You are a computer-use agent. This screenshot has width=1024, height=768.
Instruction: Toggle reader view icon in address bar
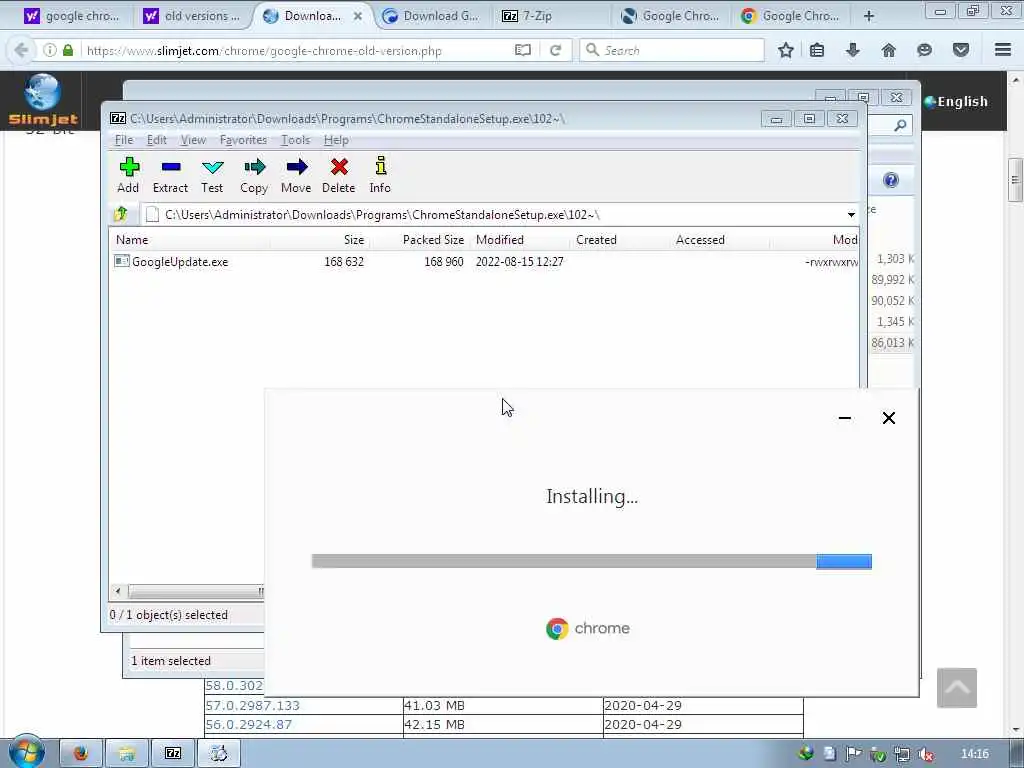522,50
